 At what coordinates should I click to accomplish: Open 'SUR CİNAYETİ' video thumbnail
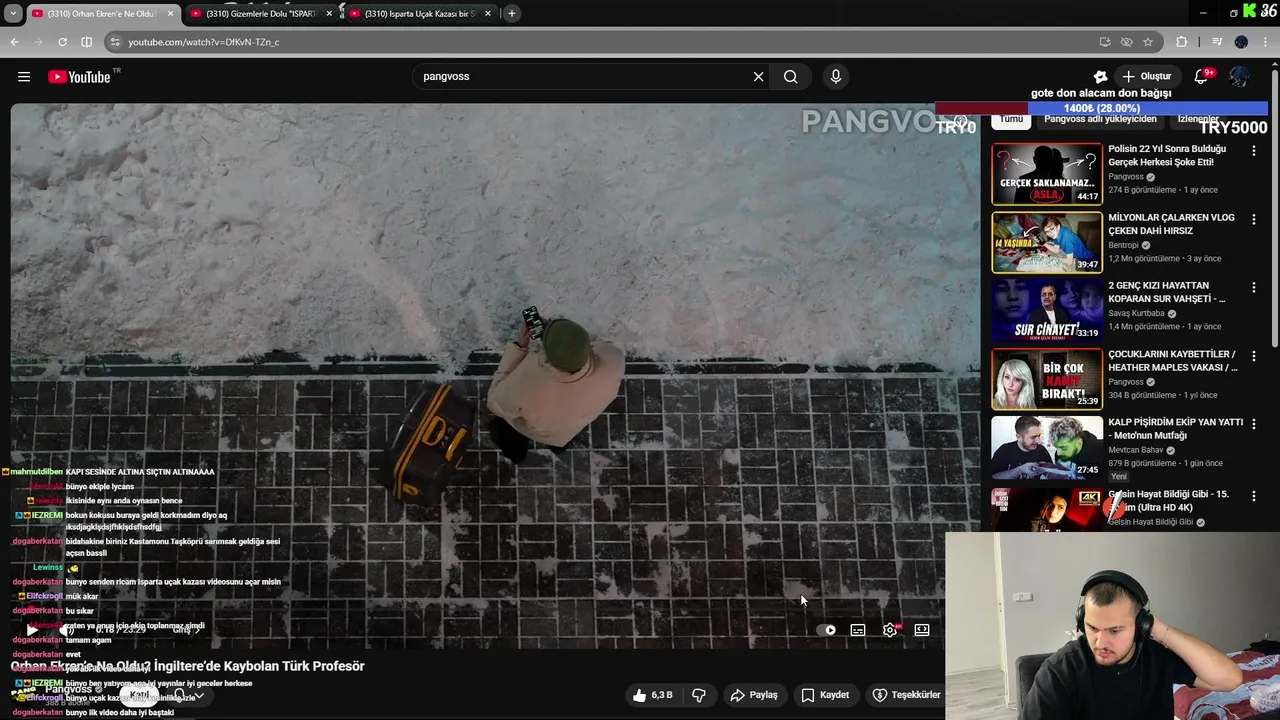[1047, 310]
